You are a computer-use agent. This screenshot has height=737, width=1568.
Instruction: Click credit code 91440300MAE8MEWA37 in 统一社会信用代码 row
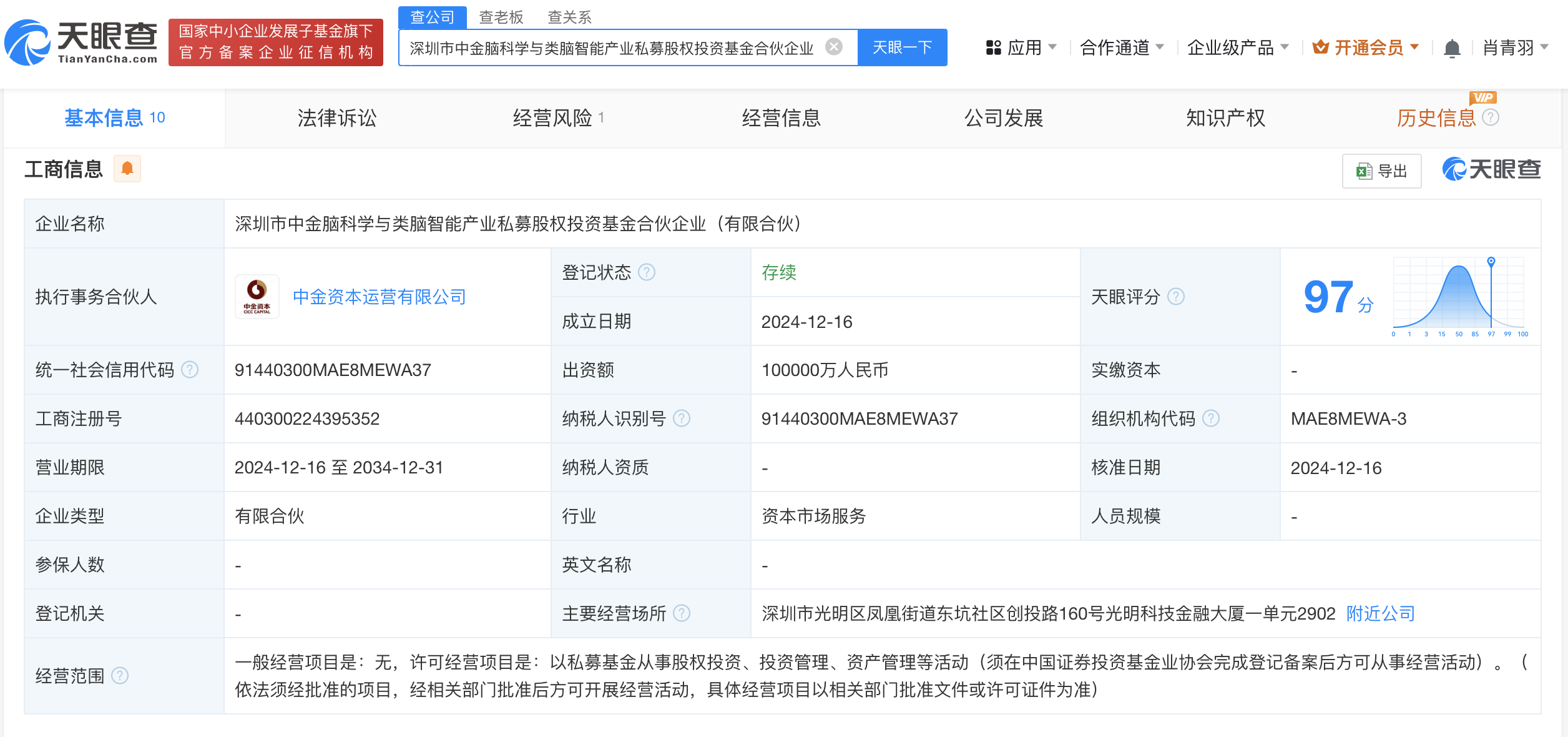tap(333, 370)
